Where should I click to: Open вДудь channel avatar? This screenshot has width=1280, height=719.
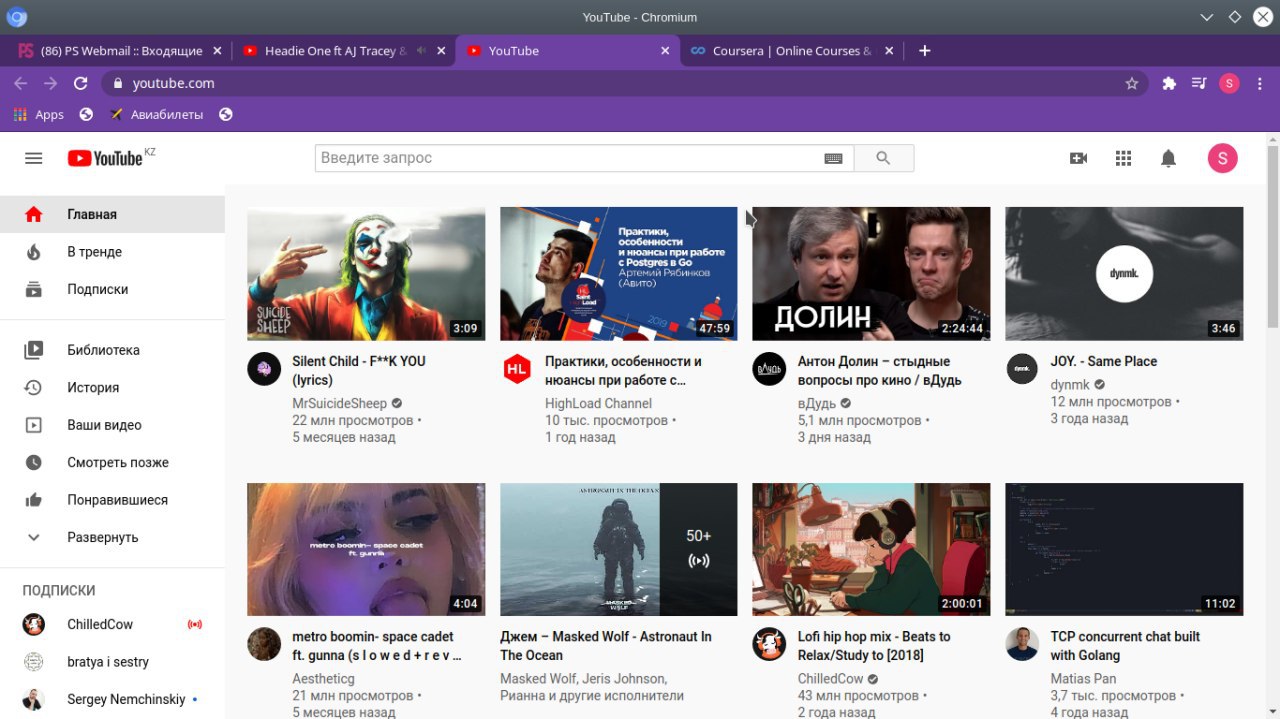click(x=769, y=369)
